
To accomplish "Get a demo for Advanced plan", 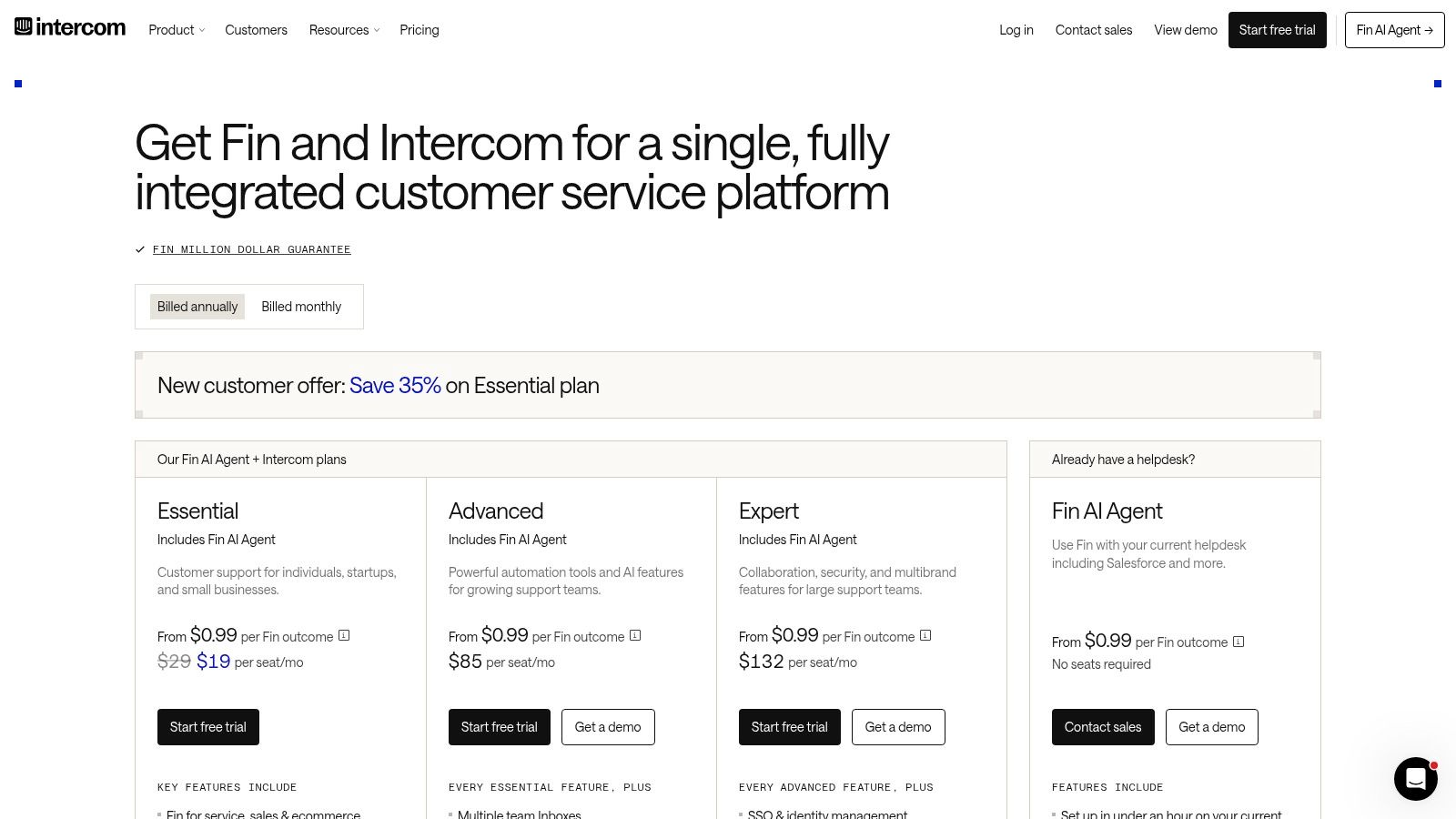I will tap(608, 727).
